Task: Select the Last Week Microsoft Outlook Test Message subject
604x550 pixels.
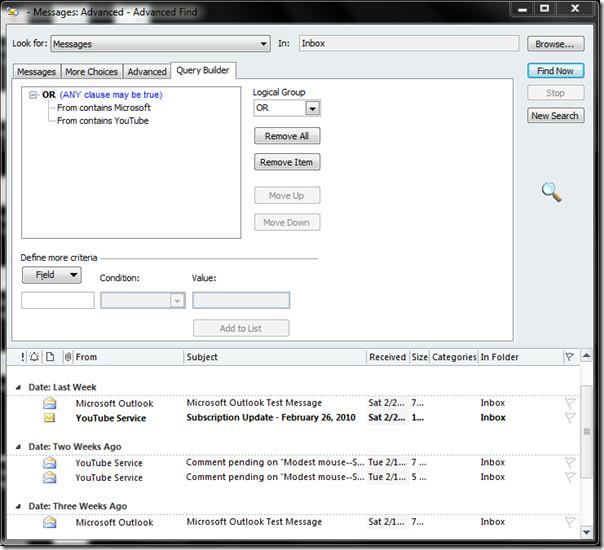Action: 254,403
